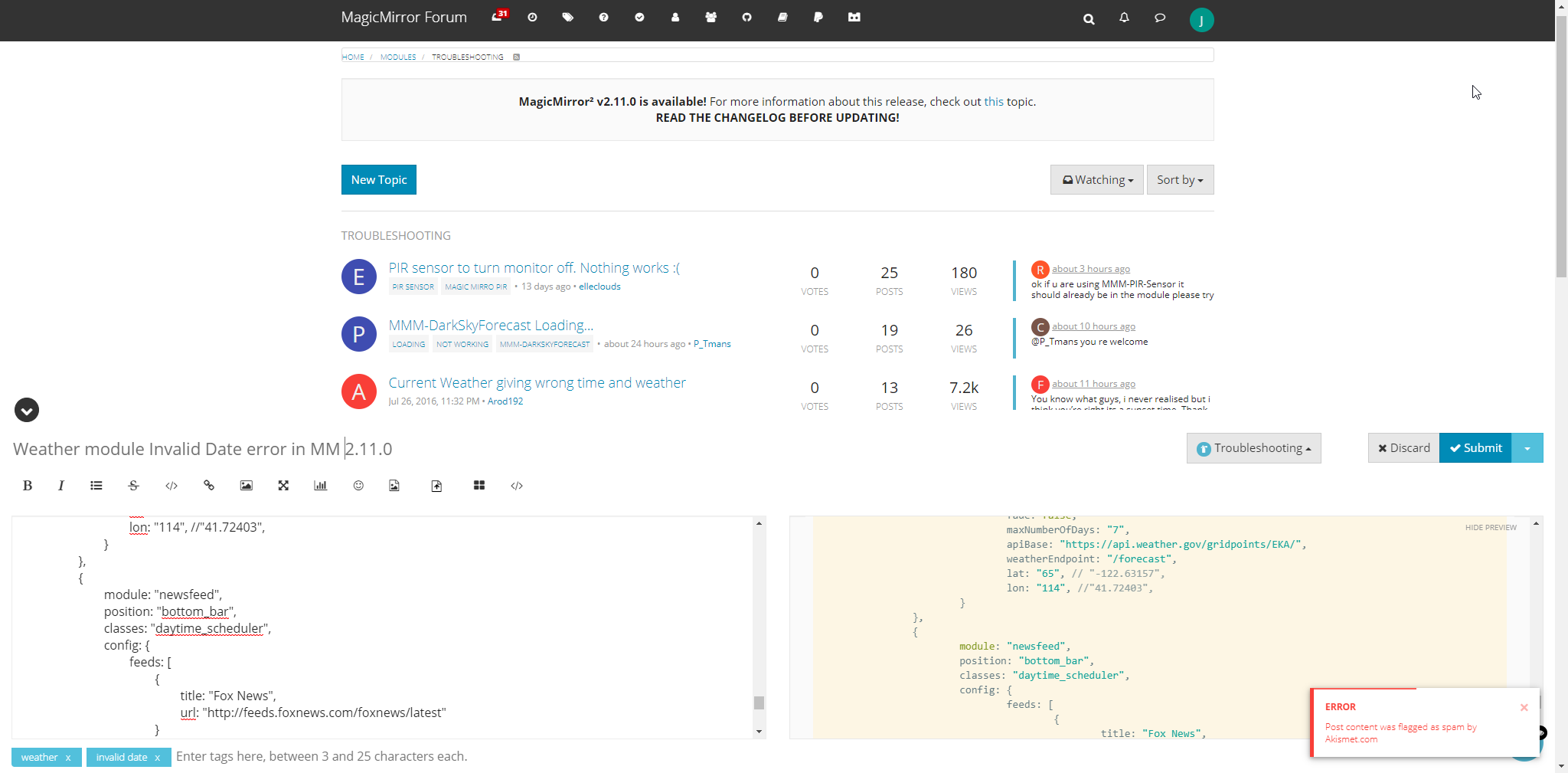
Task: Open notifications bell icon
Action: [1124, 18]
